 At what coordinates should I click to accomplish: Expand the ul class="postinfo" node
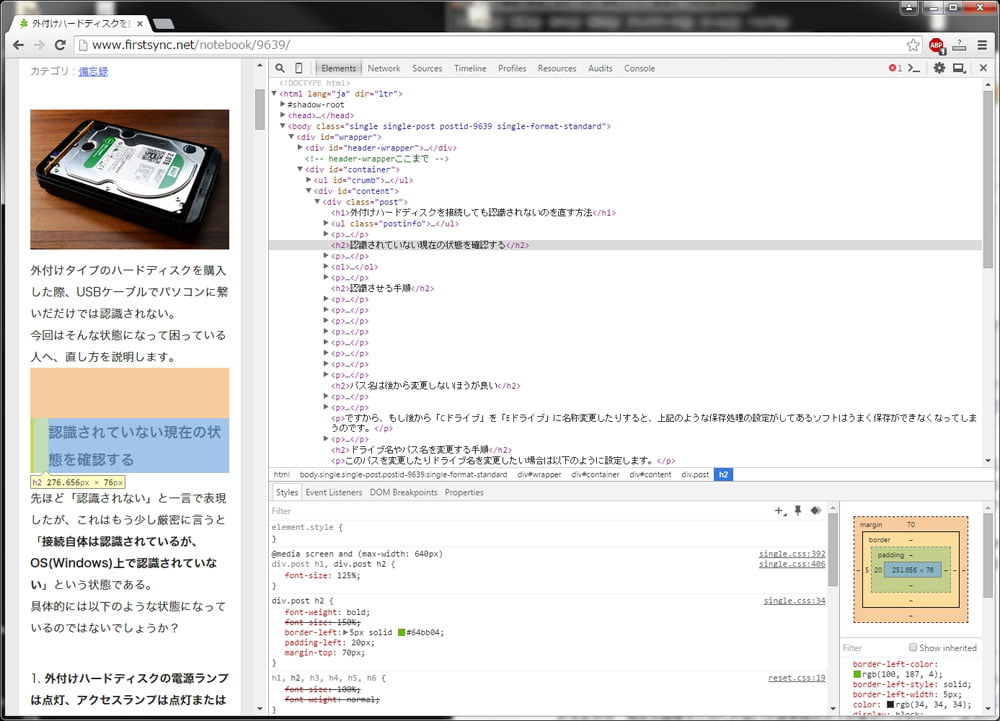pos(327,224)
